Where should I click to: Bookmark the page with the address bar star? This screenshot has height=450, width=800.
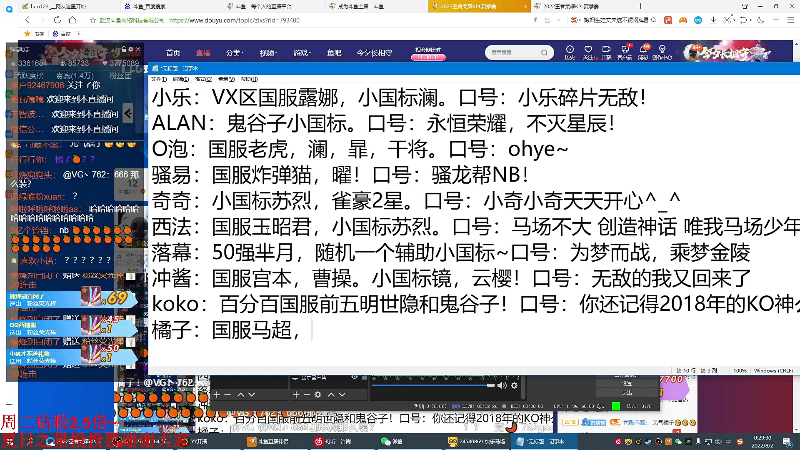[x=92, y=20]
